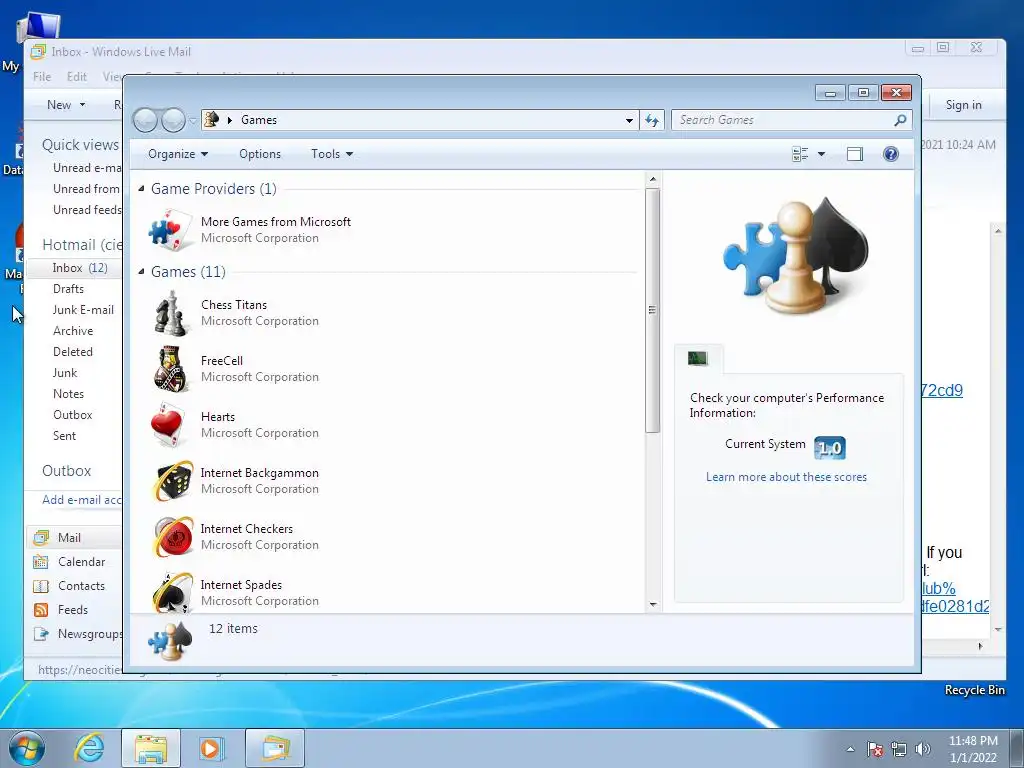Click the games list scroll down arrow
The width and height of the screenshot is (1024, 768).
tap(653, 605)
